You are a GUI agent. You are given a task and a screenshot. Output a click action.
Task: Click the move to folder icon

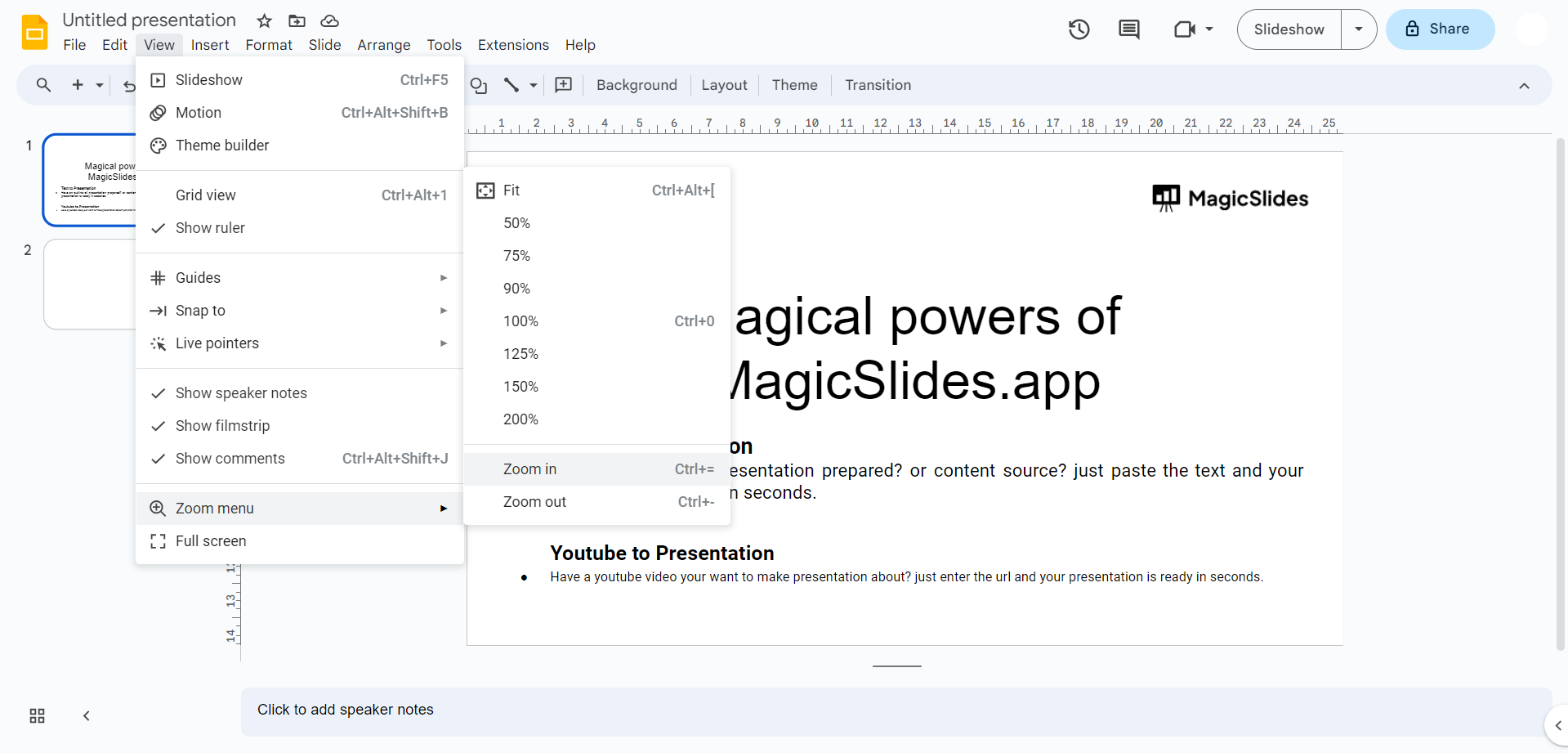tap(297, 20)
